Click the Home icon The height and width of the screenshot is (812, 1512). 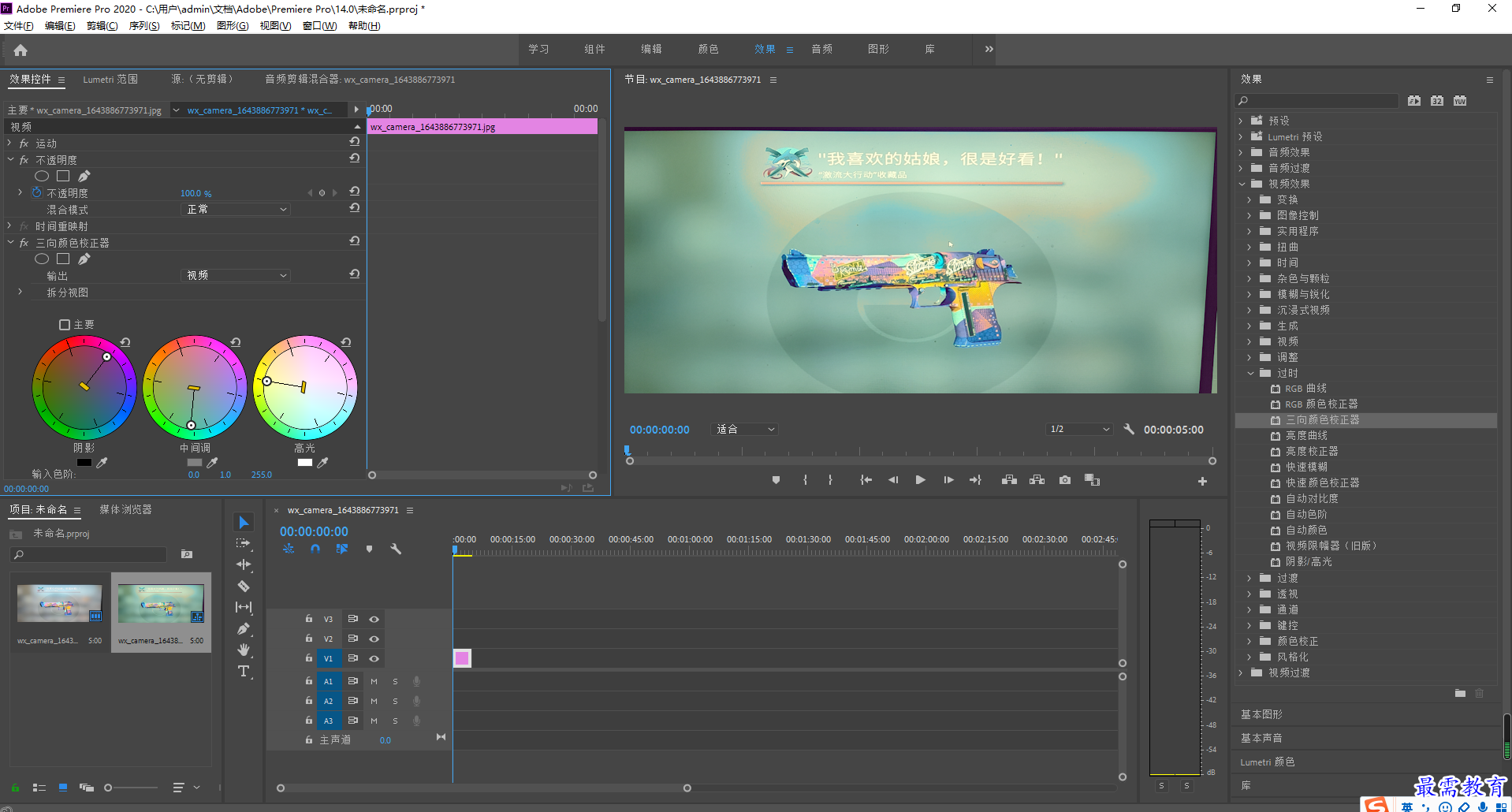[20, 50]
